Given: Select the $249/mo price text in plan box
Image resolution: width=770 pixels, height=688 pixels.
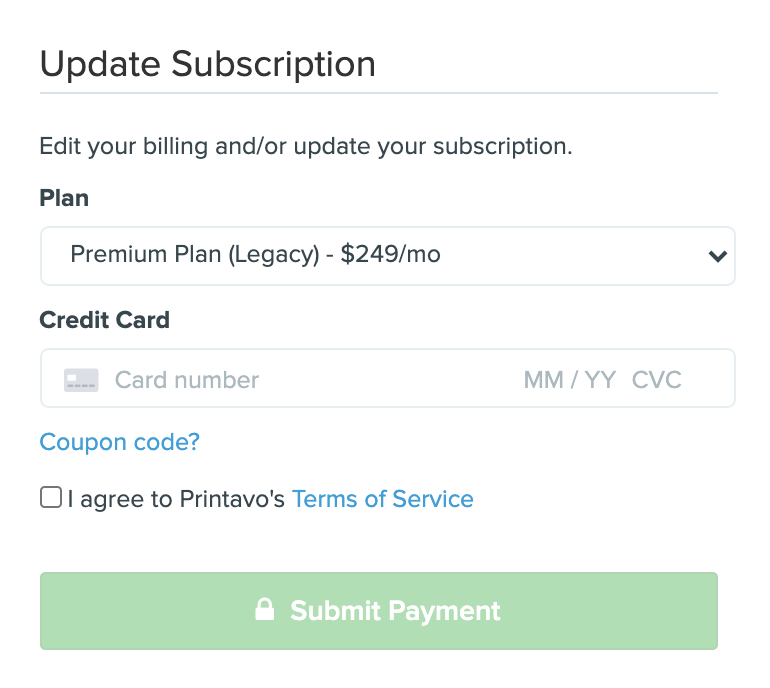Looking at the screenshot, I should point(390,254).
